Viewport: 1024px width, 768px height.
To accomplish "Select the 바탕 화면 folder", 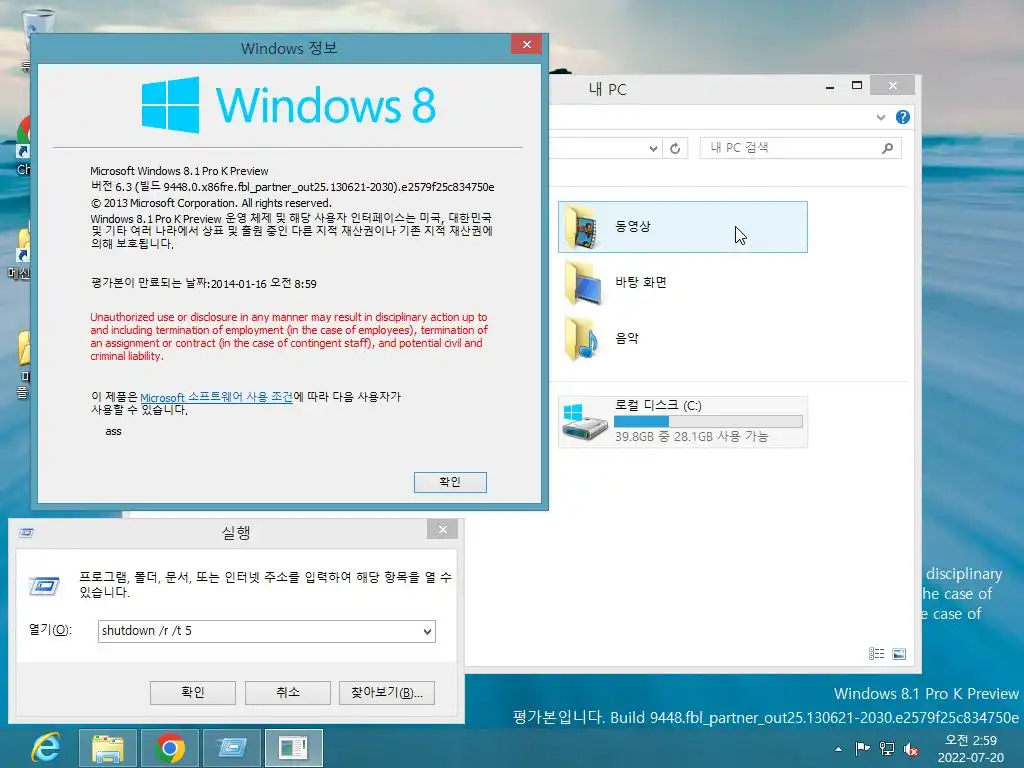I will point(682,282).
